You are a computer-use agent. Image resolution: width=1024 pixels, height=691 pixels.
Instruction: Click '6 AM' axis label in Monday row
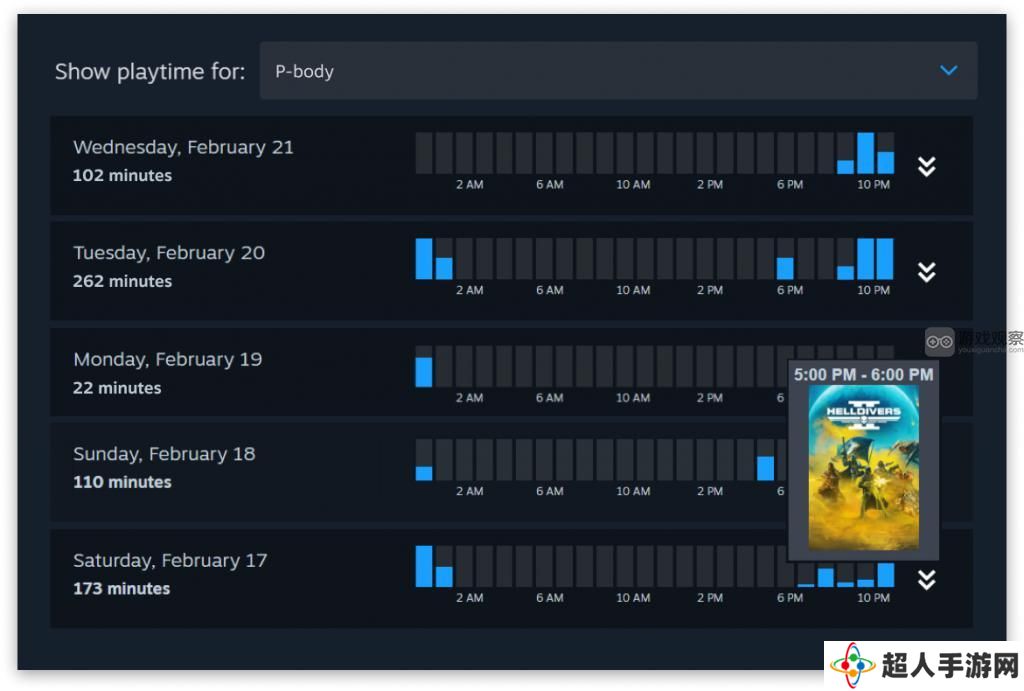(550, 398)
